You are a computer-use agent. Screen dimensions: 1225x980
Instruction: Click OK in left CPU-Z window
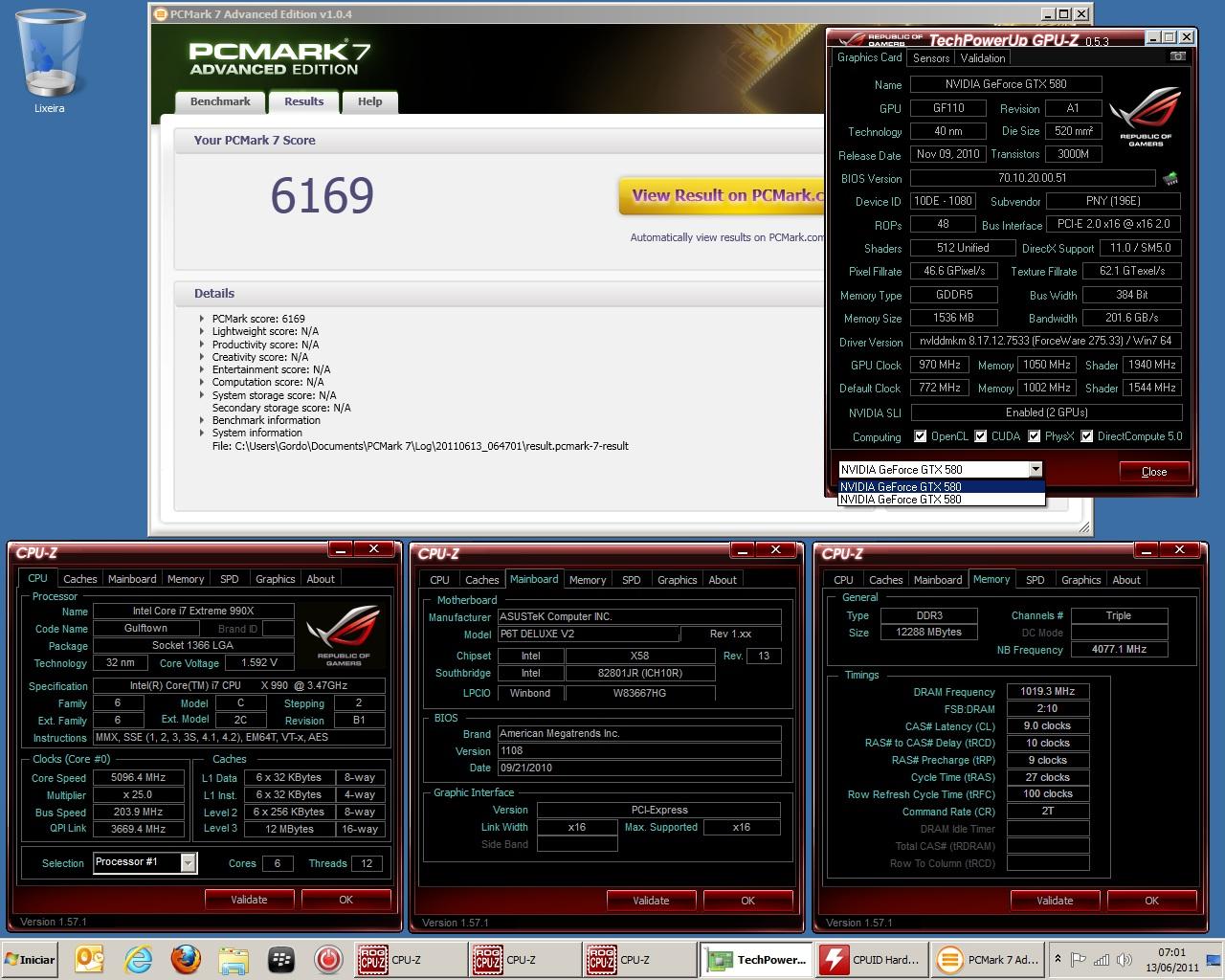[345, 900]
